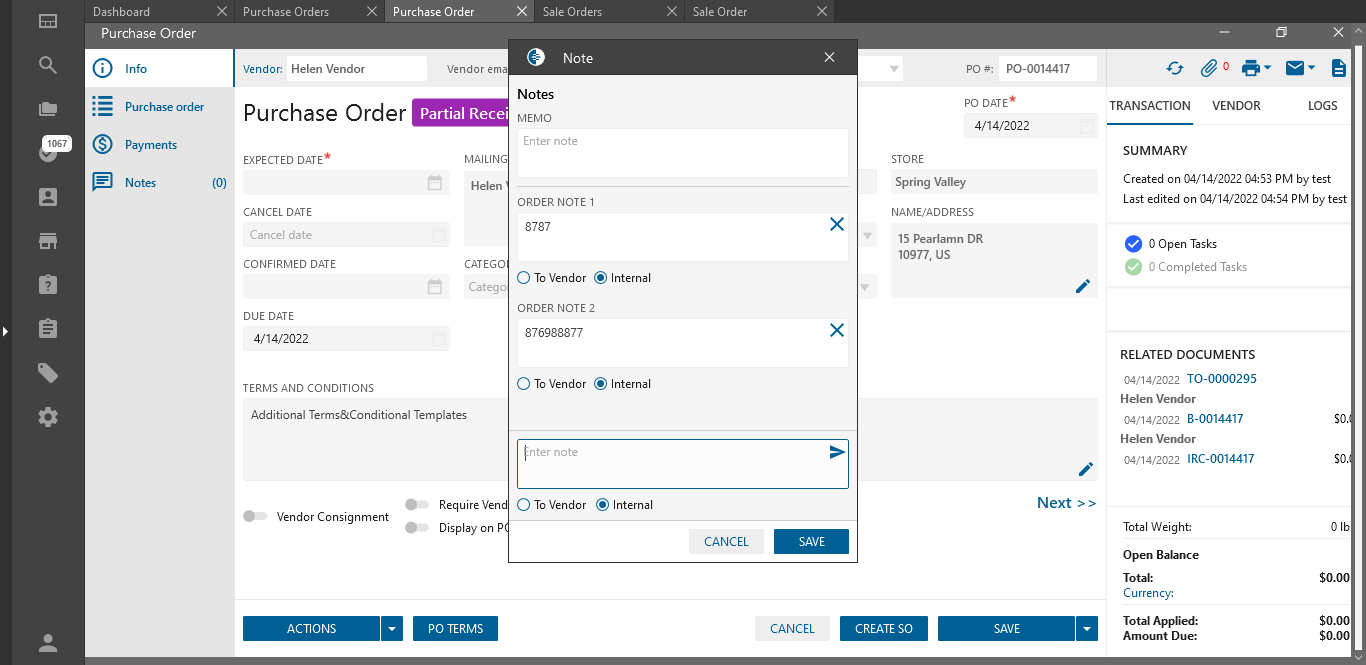Image resolution: width=1366 pixels, height=665 pixels.
Task: Toggle Vendor Consignment switch
Action: (x=255, y=516)
